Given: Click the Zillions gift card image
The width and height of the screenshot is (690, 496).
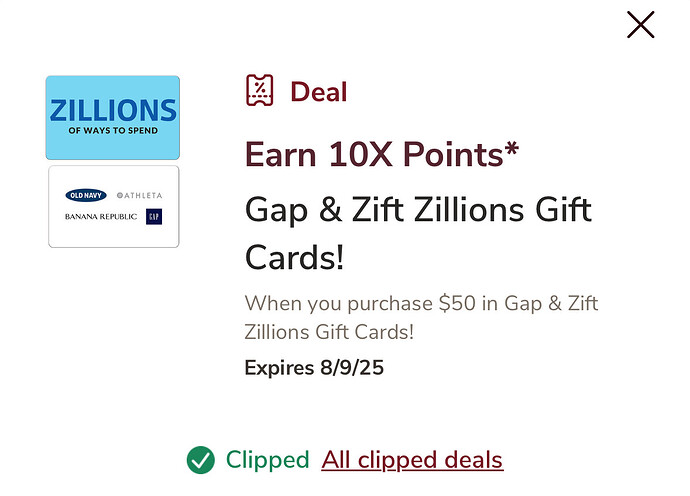Looking at the screenshot, I should point(113,118).
